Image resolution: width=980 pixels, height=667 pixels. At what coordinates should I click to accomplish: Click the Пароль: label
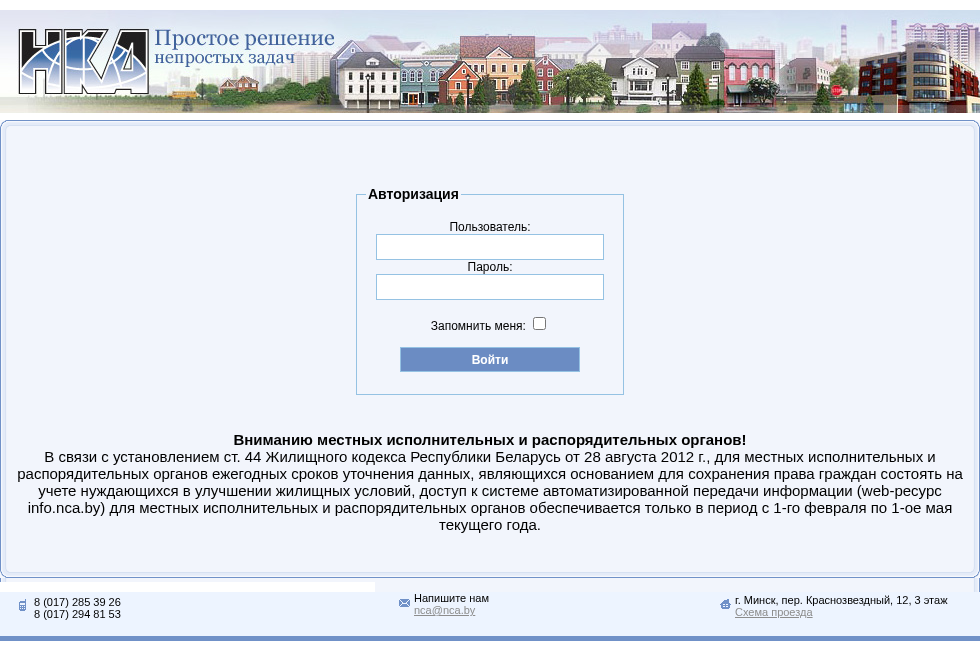click(x=489, y=267)
